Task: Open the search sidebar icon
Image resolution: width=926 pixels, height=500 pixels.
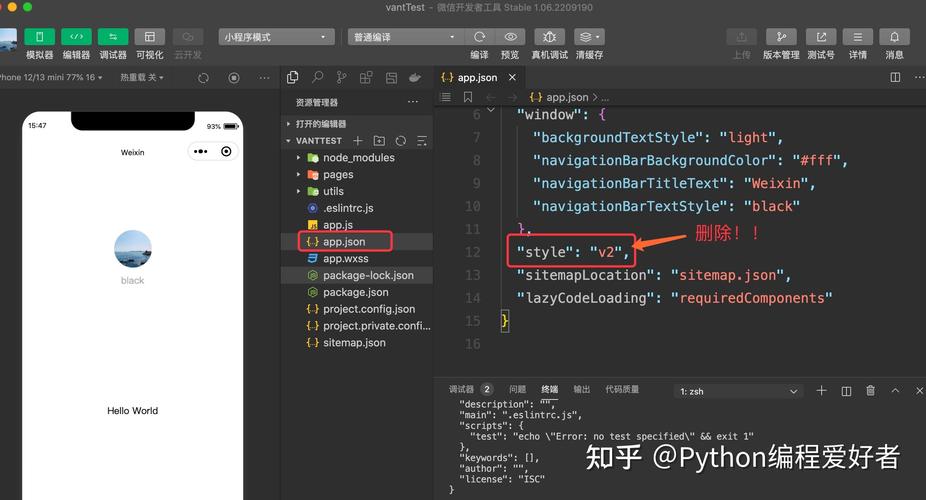Action: click(x=317, y=77)
